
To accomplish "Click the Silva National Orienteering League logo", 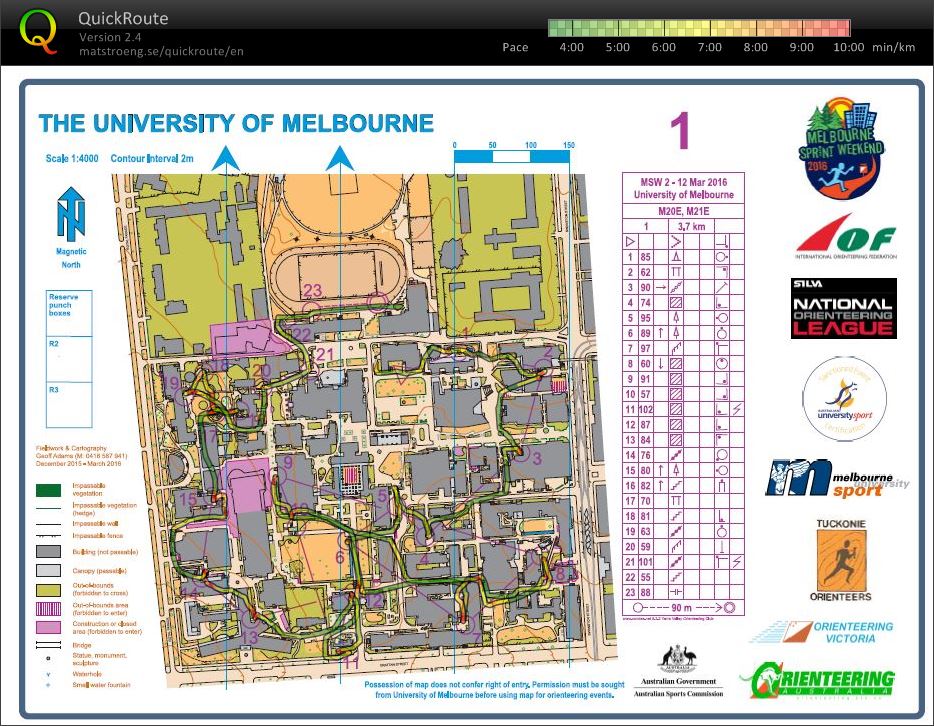I will 842,309.
